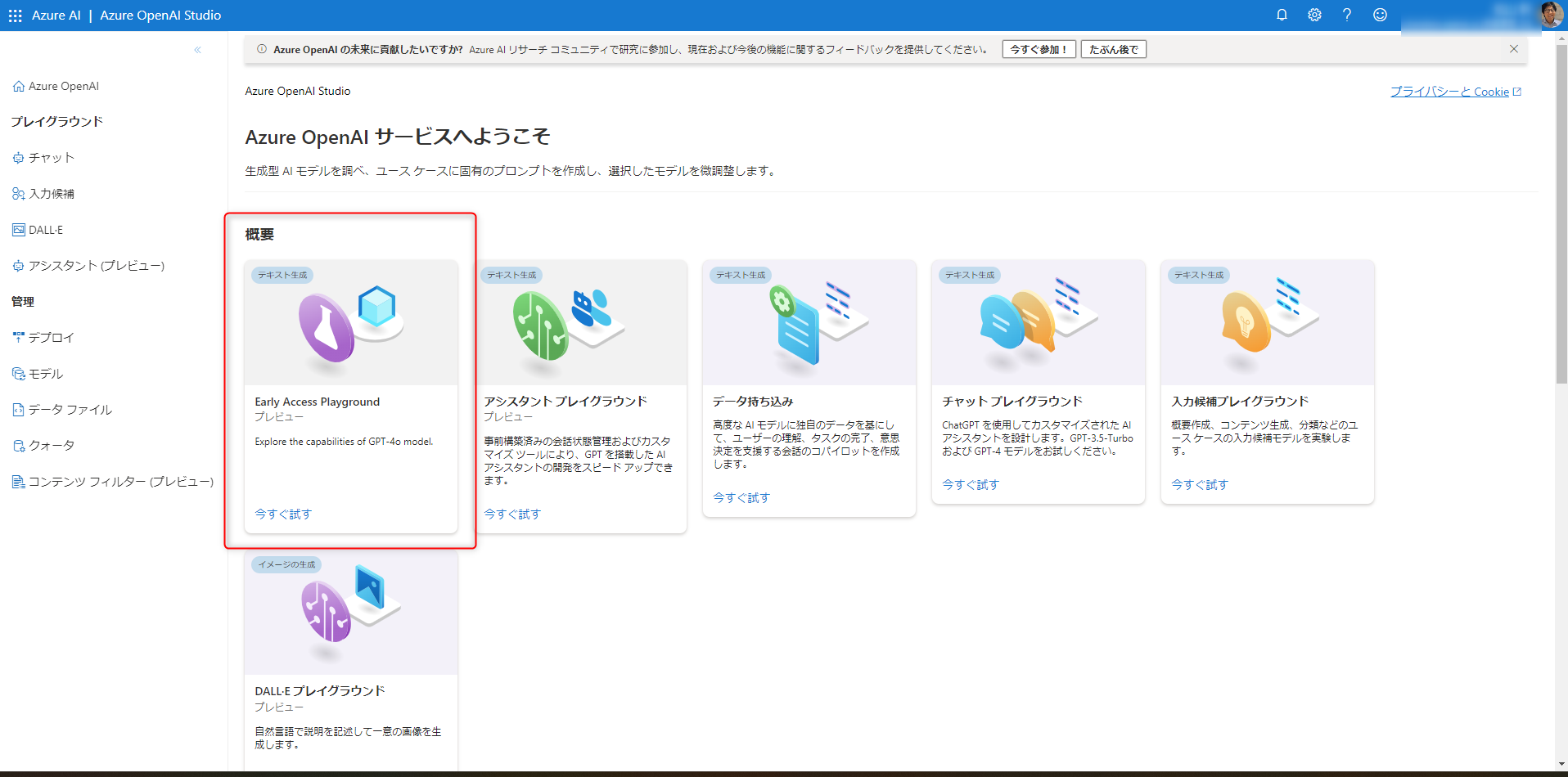The width and height of the screenshot is (1568, 777).
Task: Open the feedback smiley icon
Action: click(1380, 15)
